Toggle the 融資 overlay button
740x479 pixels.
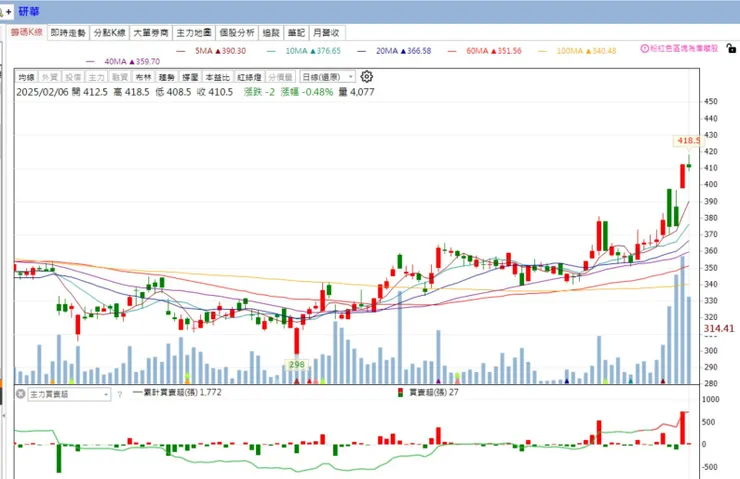point(119,77)
